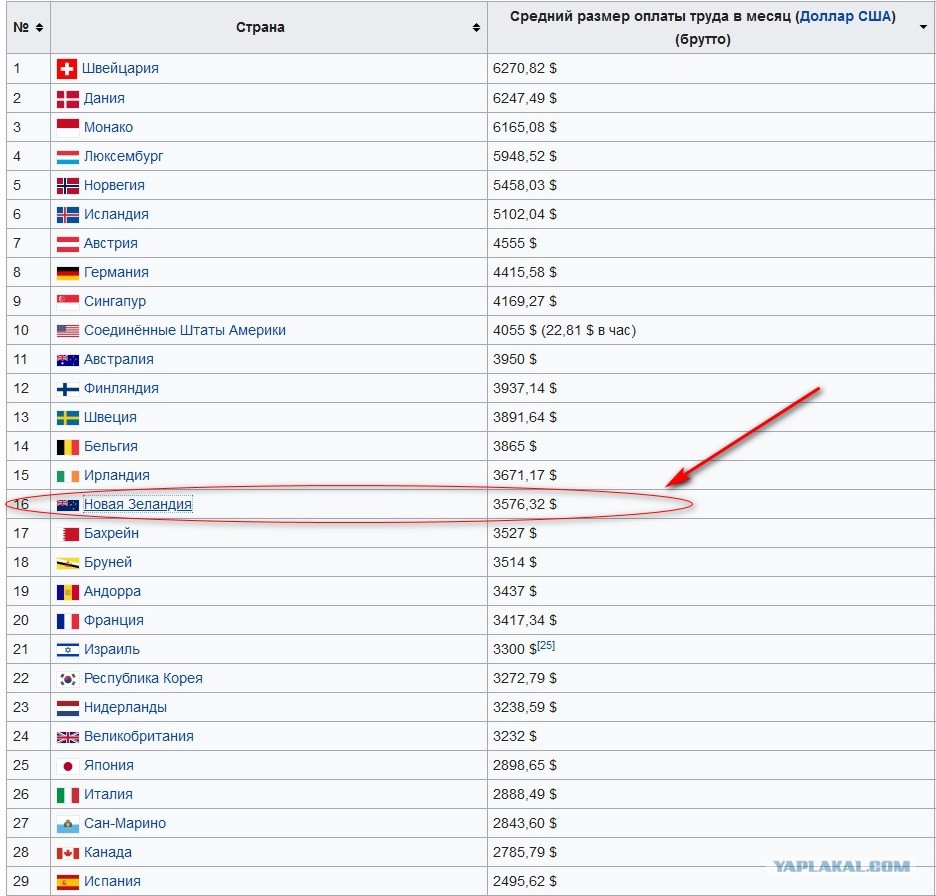
Task: Click the United States flag icon
Action: point(67,331)
